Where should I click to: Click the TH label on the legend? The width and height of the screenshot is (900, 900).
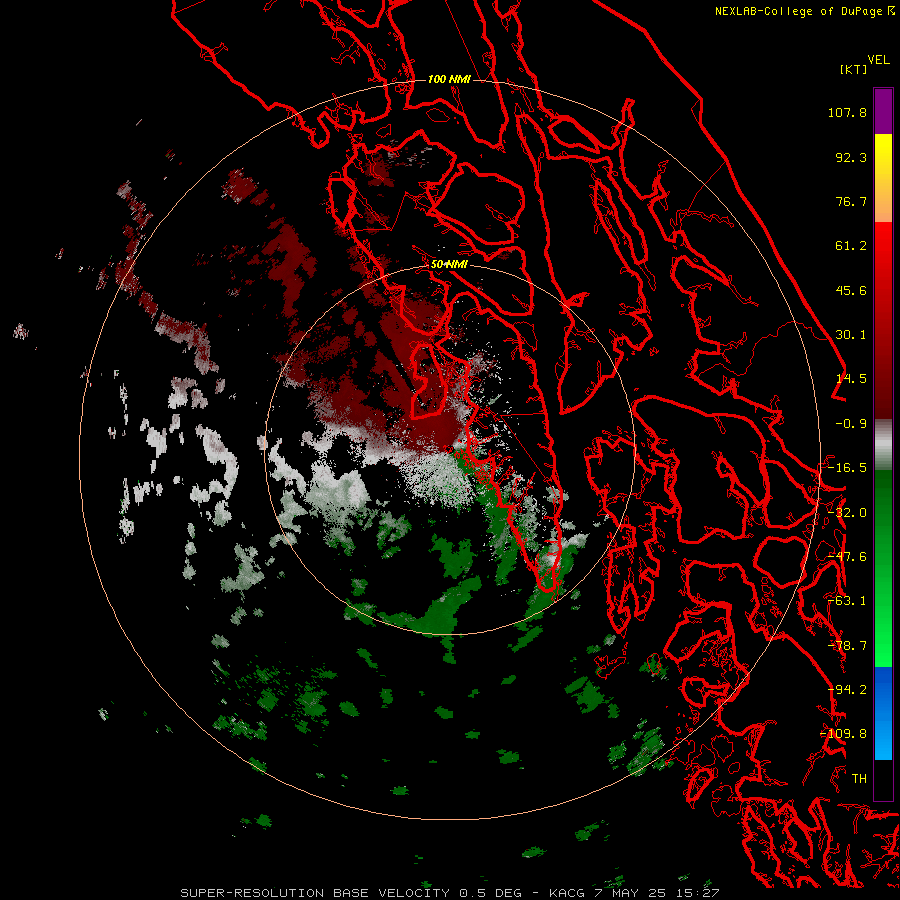pos(859,779)
